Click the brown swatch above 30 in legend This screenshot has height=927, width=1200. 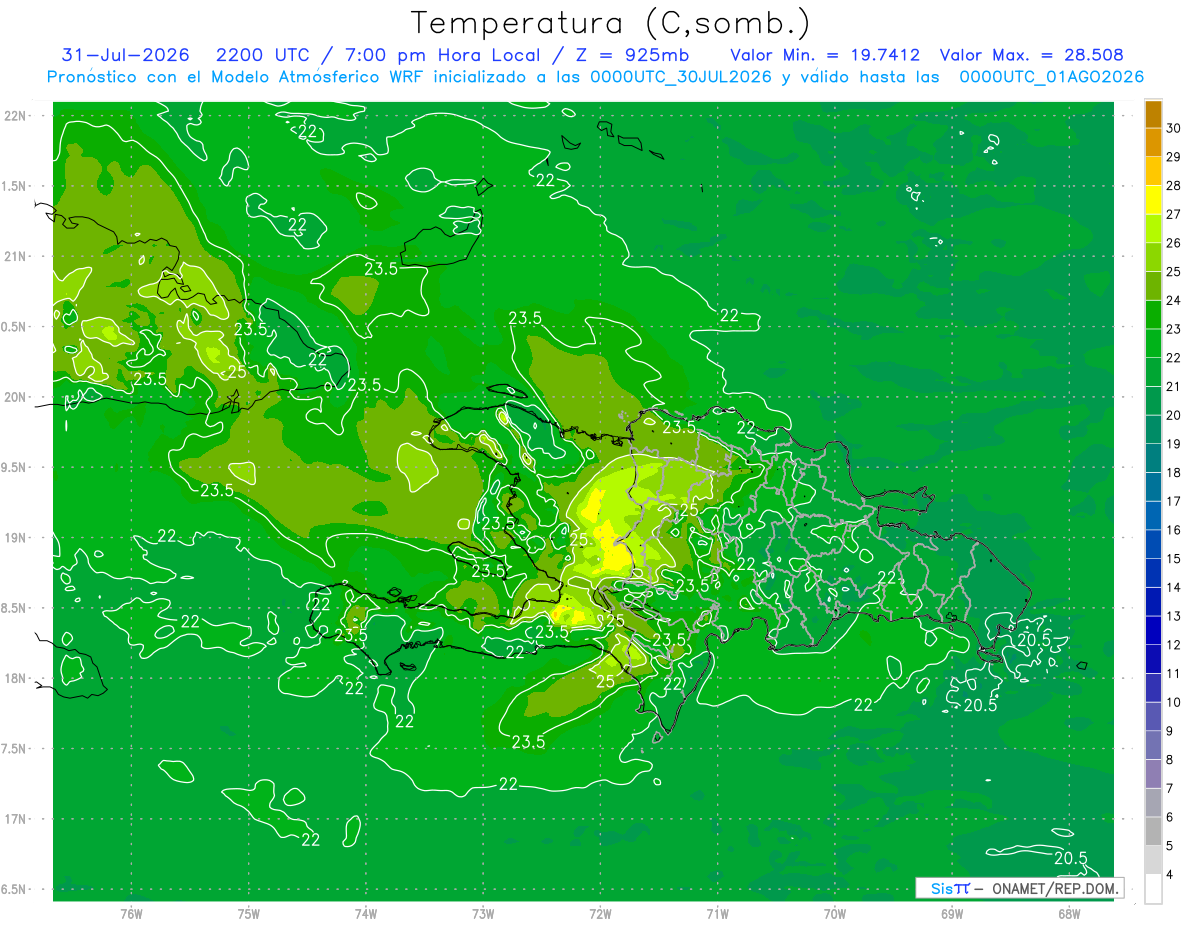point(1153,114)
